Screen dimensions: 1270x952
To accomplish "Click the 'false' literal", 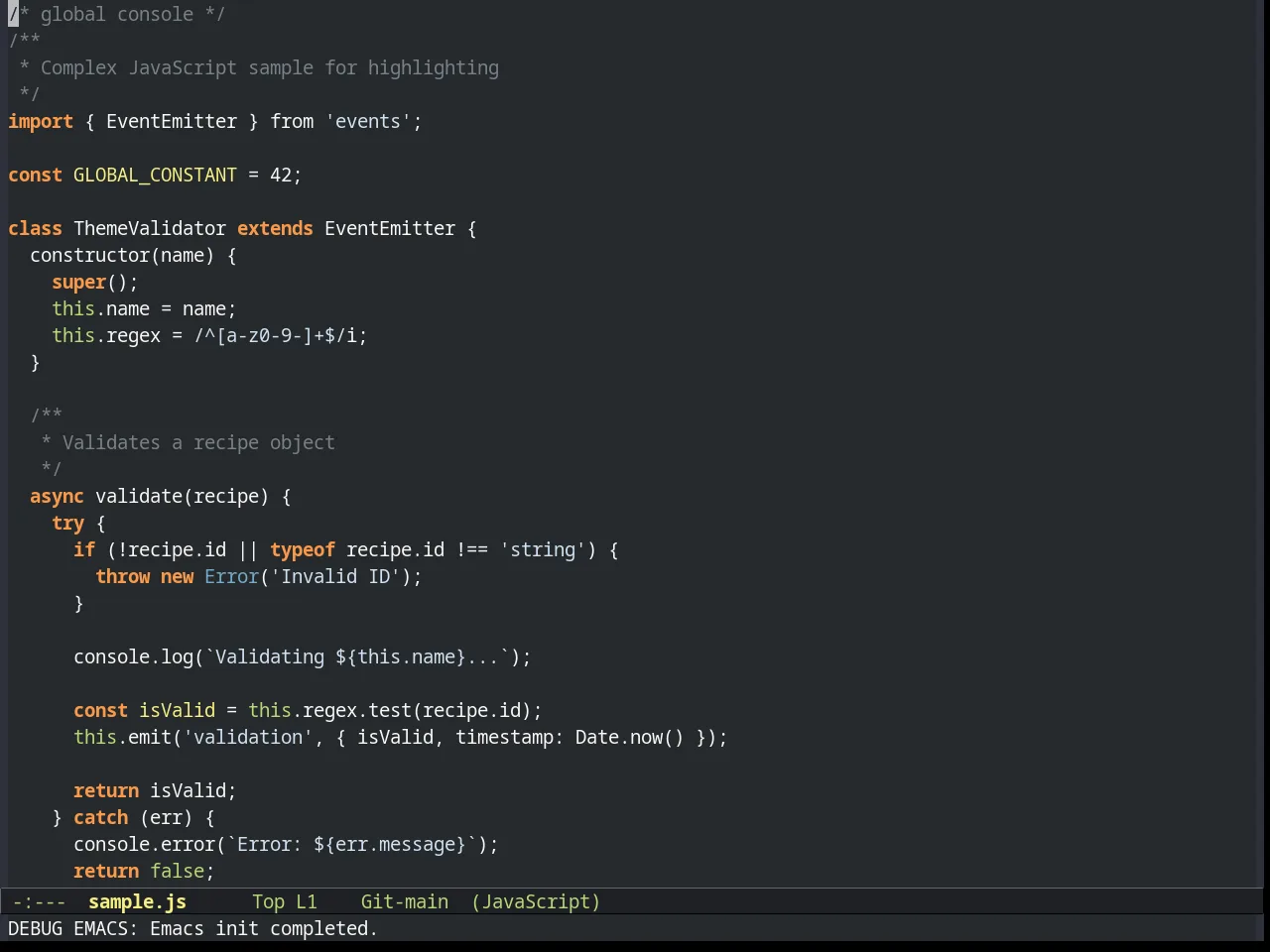I will click(177, 871).
